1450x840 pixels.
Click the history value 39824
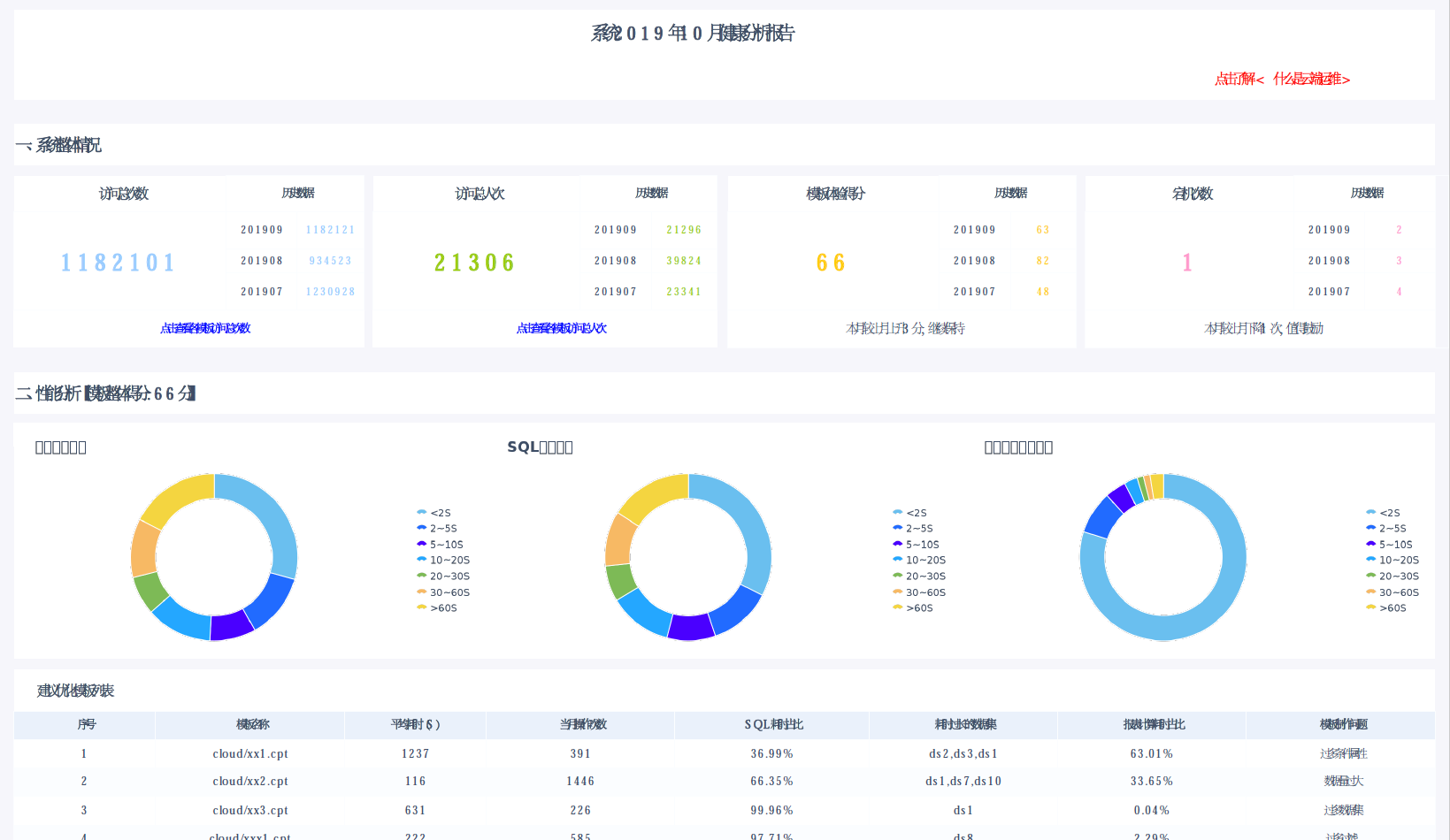(x=684, y=261)
